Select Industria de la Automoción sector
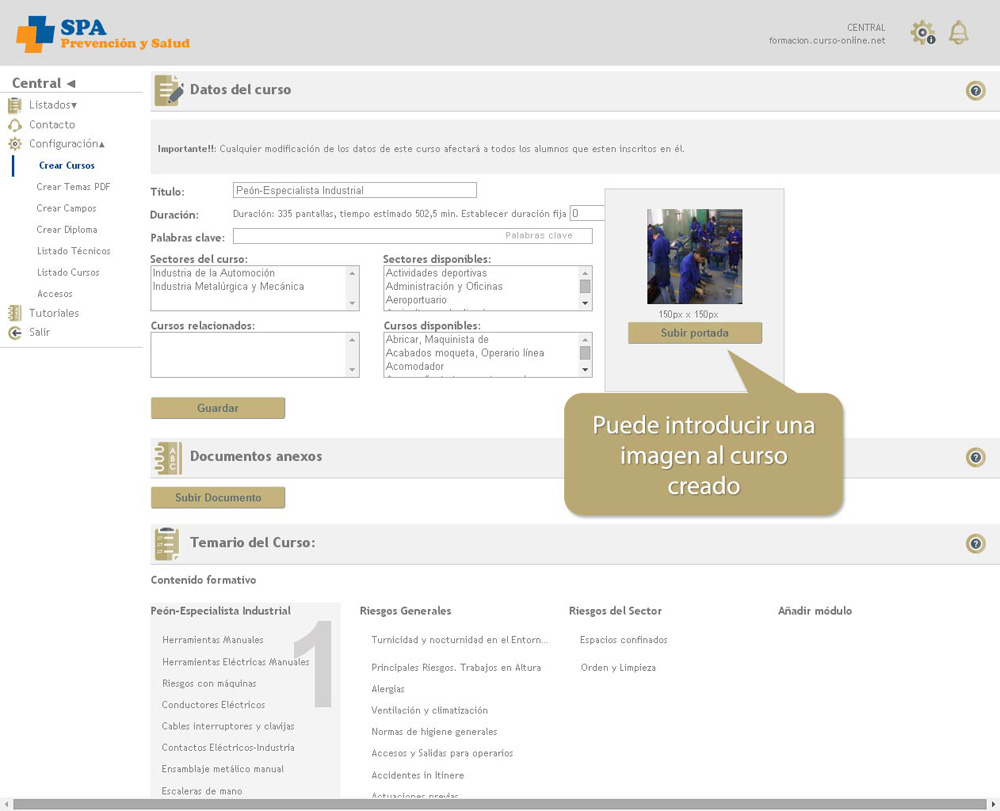The width and height of the screenshot is (1000, 811). tap(214, 273)
